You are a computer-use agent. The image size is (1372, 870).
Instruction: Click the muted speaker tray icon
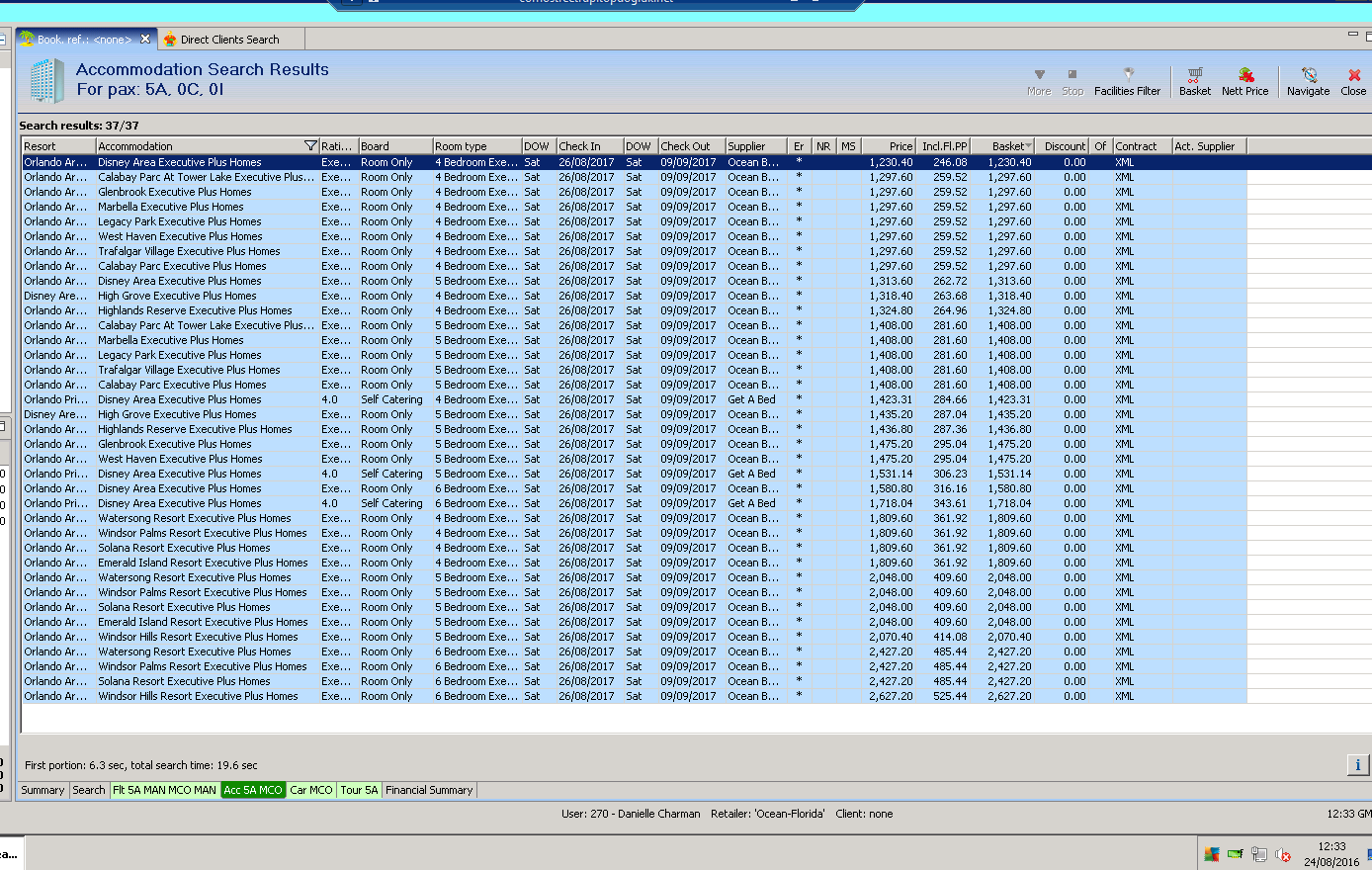point(1283,854)
